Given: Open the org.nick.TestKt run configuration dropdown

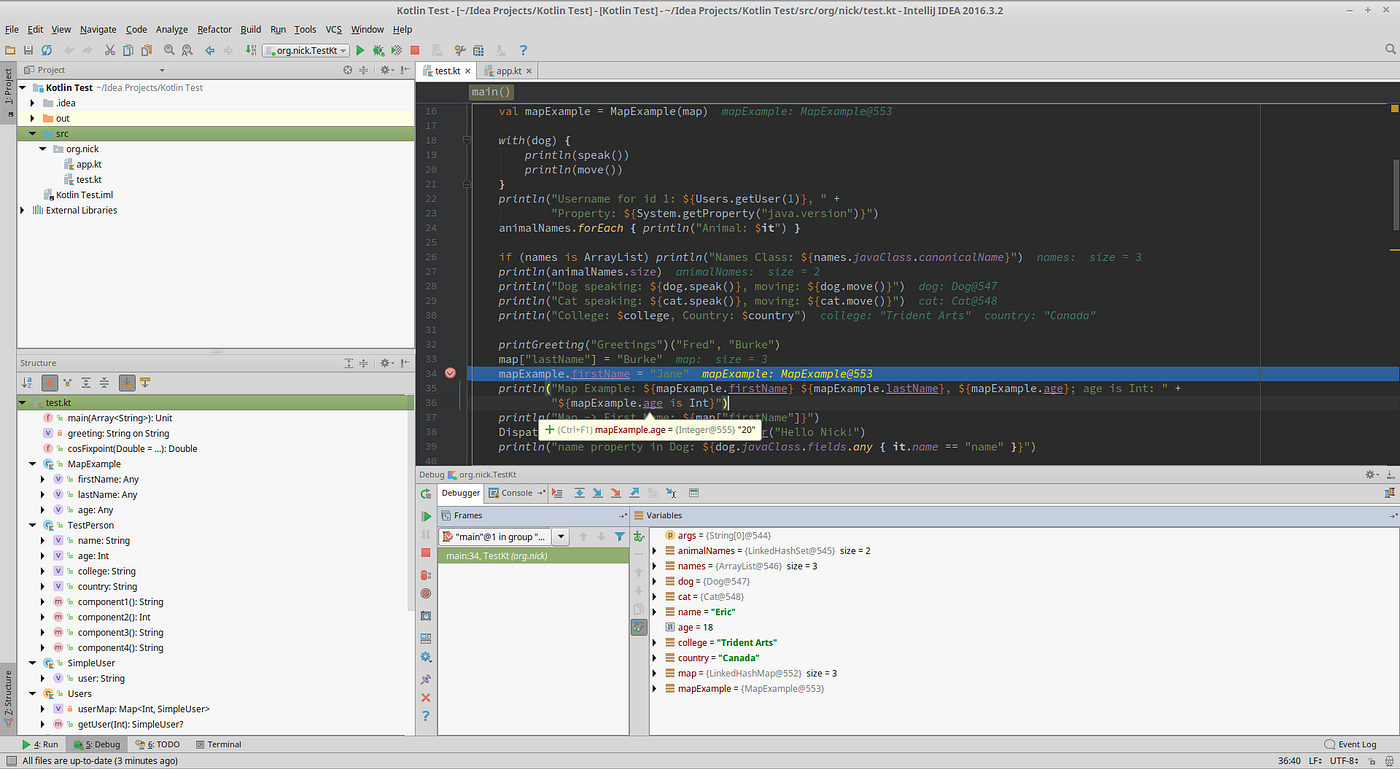Looking at the screenshot, I should [x=306, y=50].
